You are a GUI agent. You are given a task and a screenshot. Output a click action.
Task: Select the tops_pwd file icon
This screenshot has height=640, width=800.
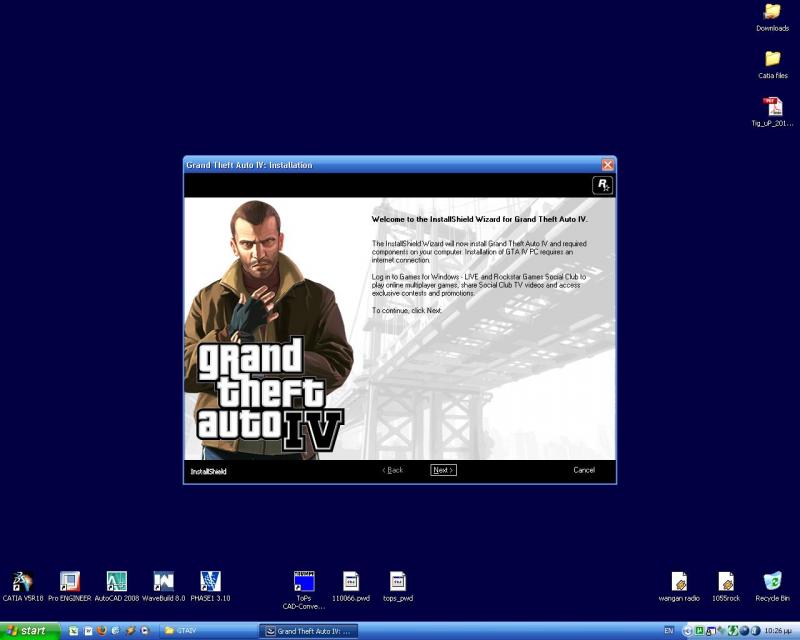(398, 587)
